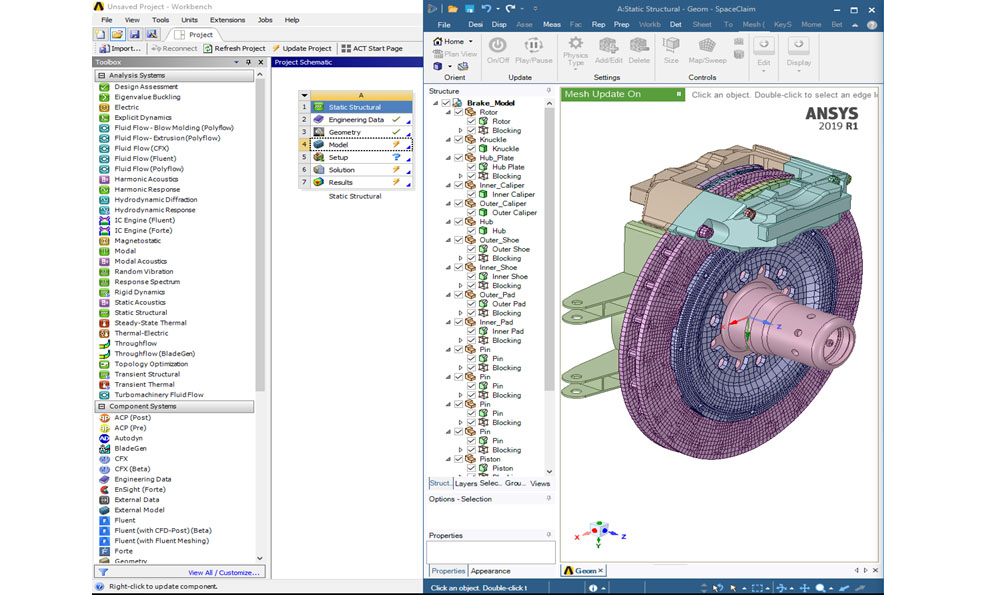Toggle the Brake_Model checkbox in Structure tree
The height and width of the screenshot is (595, 1000).
pyautogui.click(x=446, y=103)
